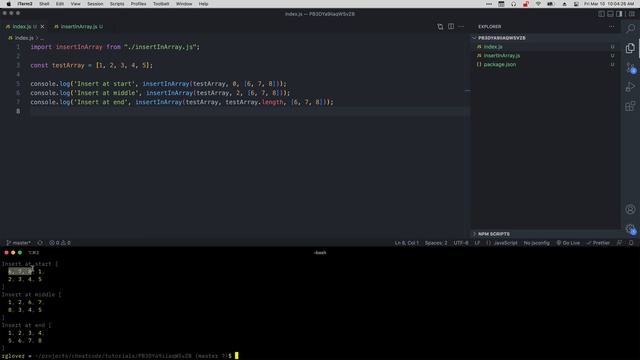Open the Source Control view icon
Screen dimensions: 640x360
point(631,67)
